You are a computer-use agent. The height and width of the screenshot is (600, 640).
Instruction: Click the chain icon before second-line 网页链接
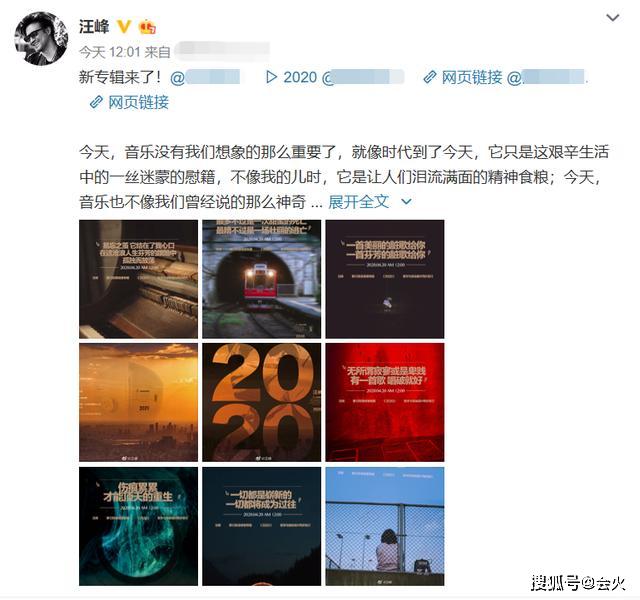tap(96, 102)
